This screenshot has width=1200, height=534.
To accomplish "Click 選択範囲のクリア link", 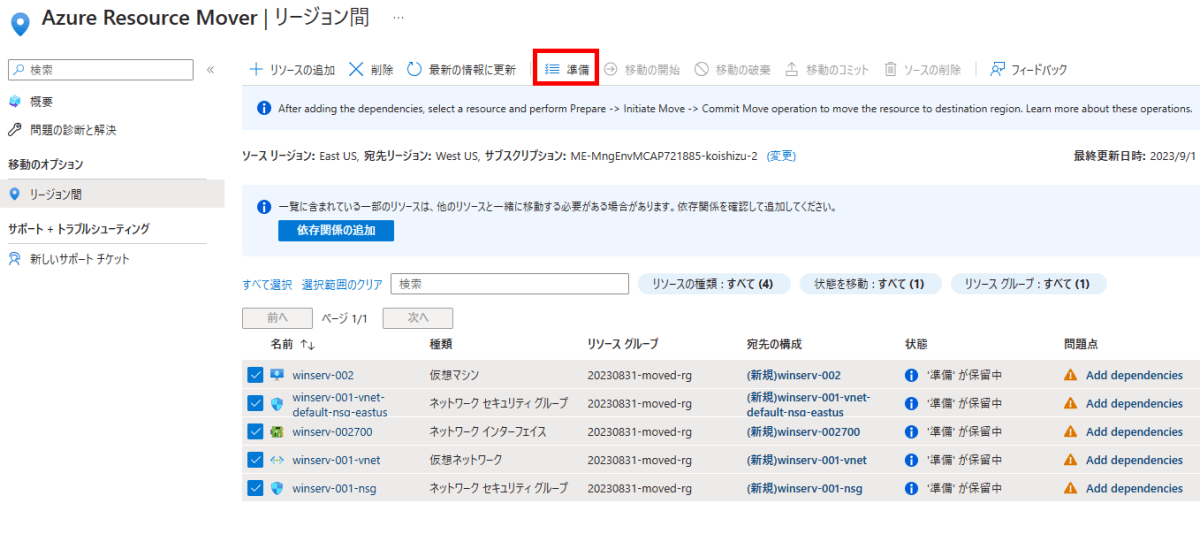I will pyautogui.click(x=342, y=284).
